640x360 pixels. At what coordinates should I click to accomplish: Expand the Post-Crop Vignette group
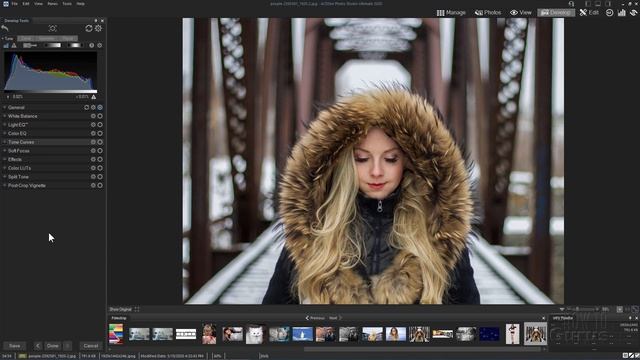(4, 185)
